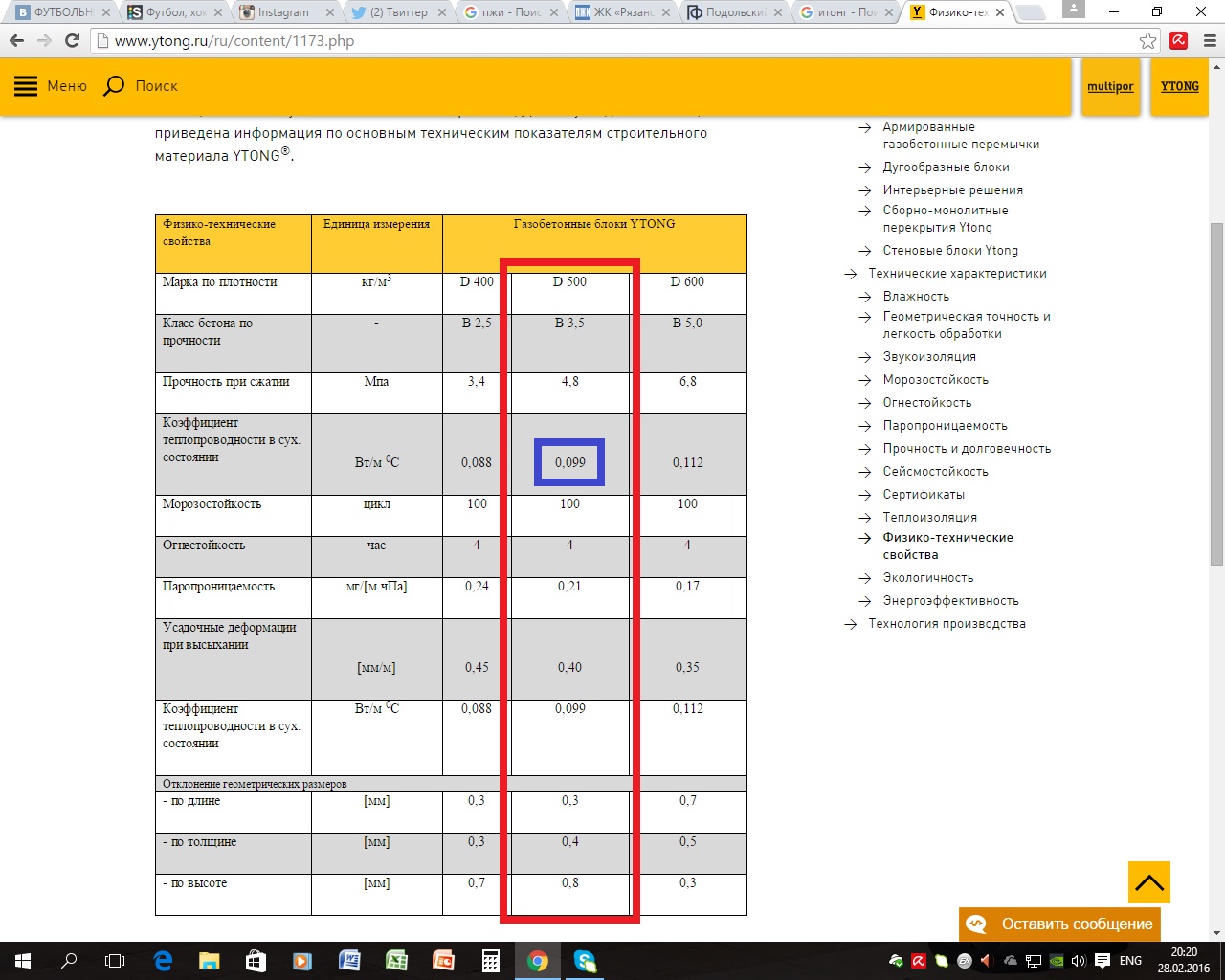The width and height of the screenshot is (1225, 980).
Task: Switch to the Твиттер tab
Action: [x=397, y=12]
